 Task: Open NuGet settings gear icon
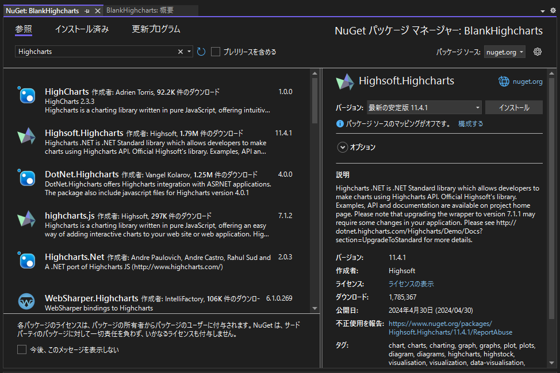[537, 52]
